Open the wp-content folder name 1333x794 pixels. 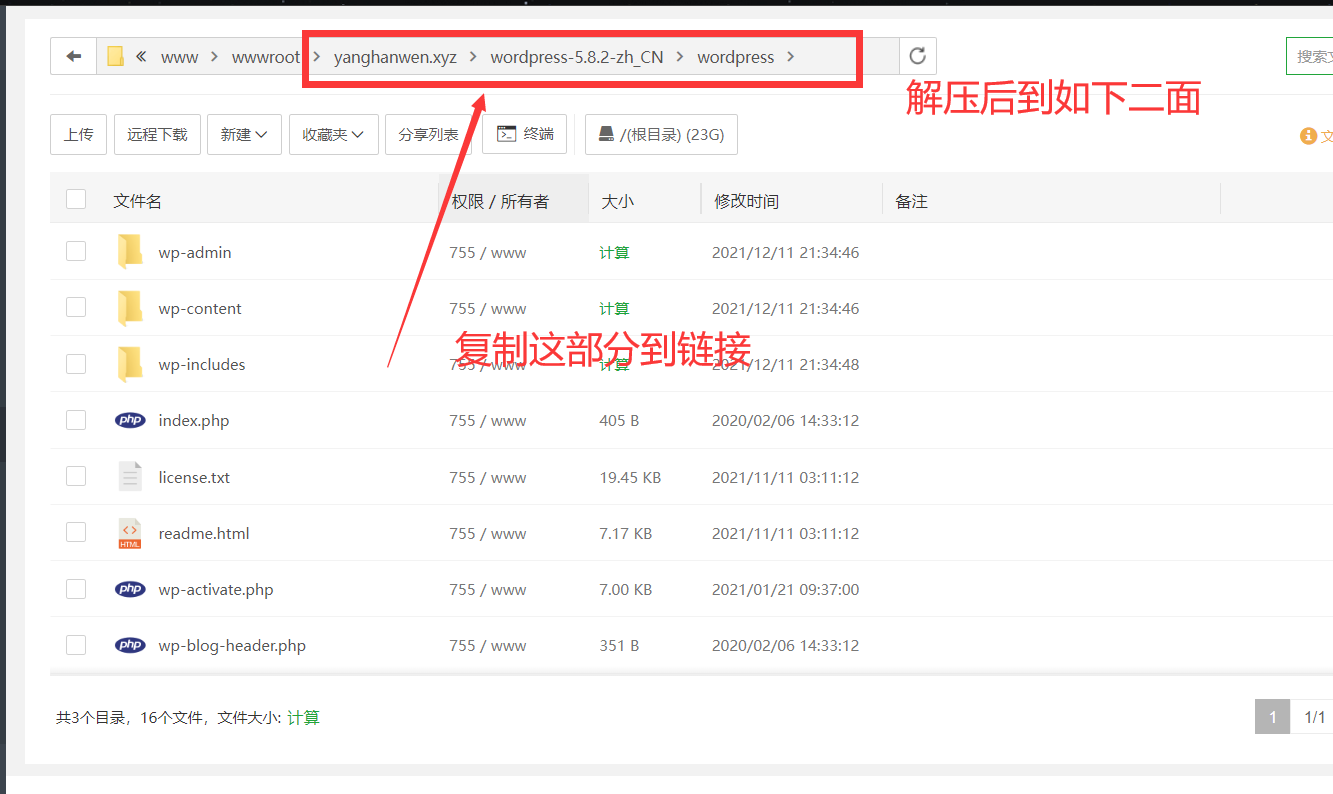(x=200, y=308)
